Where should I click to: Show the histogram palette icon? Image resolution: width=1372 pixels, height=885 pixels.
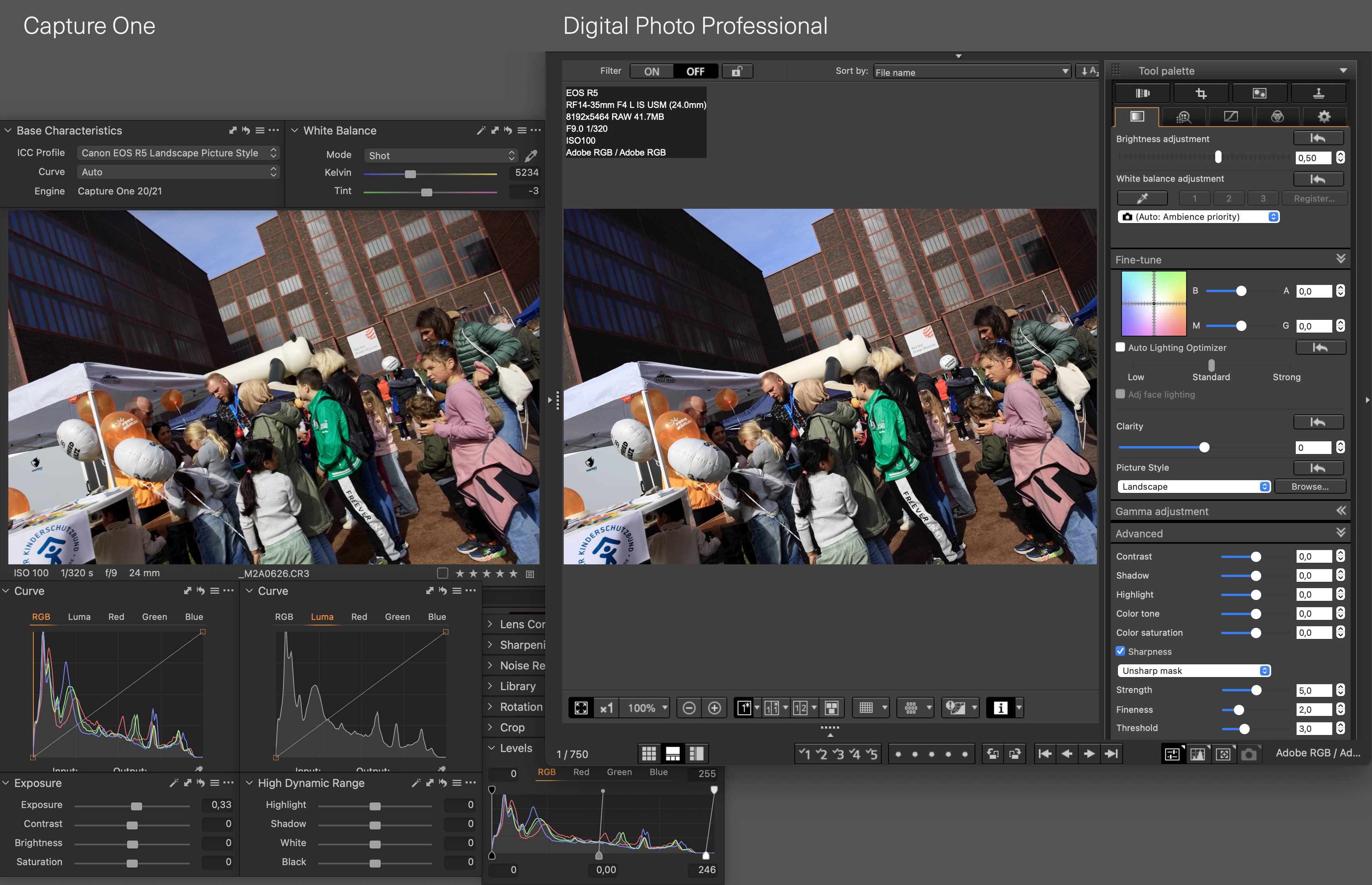pyautogui.click(x=1198, y=753)
